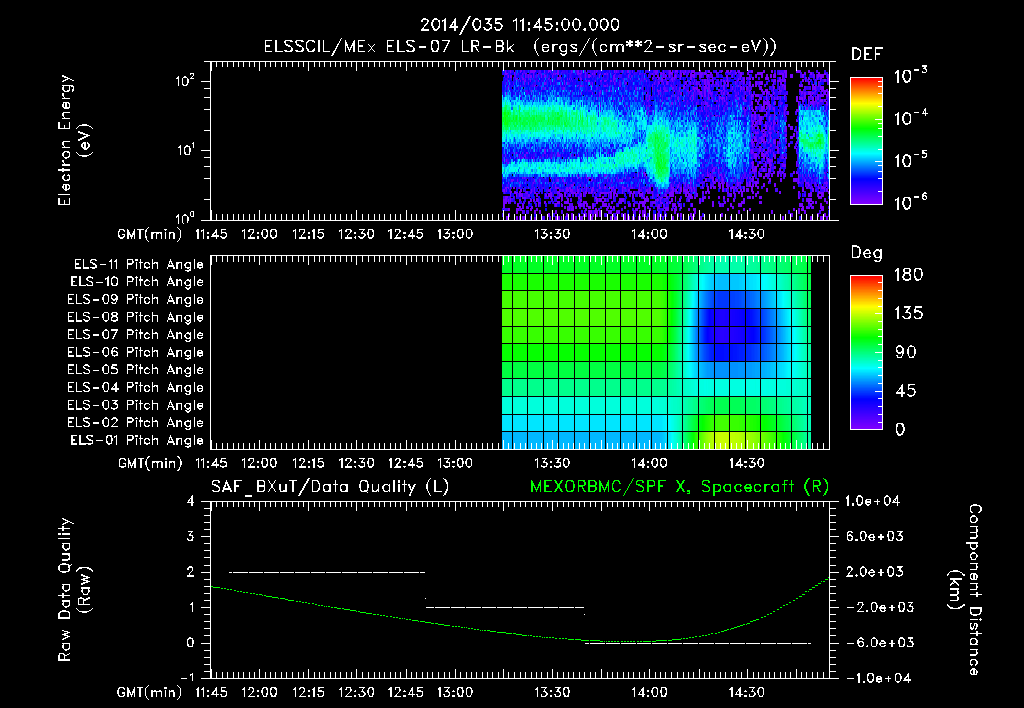Click the DEF color bar on the spectrogram
Image resolution: width=1024 pixels, height=708 pixels.
866,140
